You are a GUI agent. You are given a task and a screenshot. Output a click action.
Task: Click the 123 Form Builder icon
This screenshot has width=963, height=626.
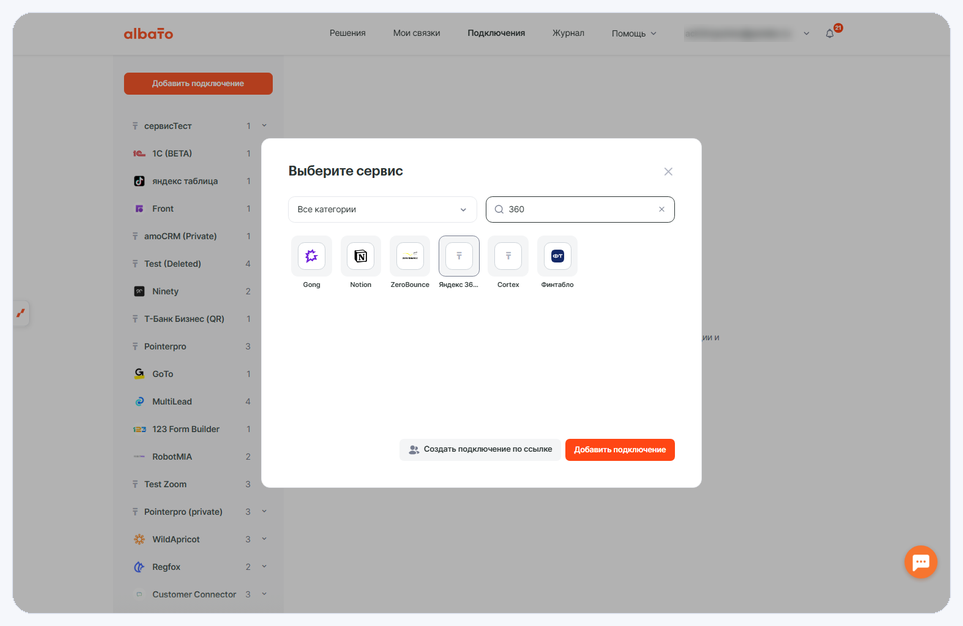(x=139, y=429)
